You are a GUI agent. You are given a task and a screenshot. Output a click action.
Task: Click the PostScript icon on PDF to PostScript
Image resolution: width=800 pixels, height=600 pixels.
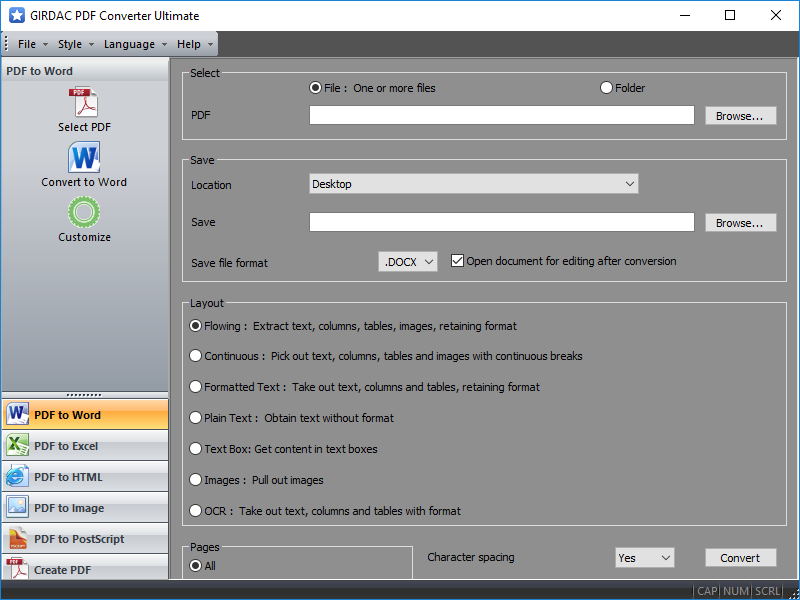pos(17,538)
